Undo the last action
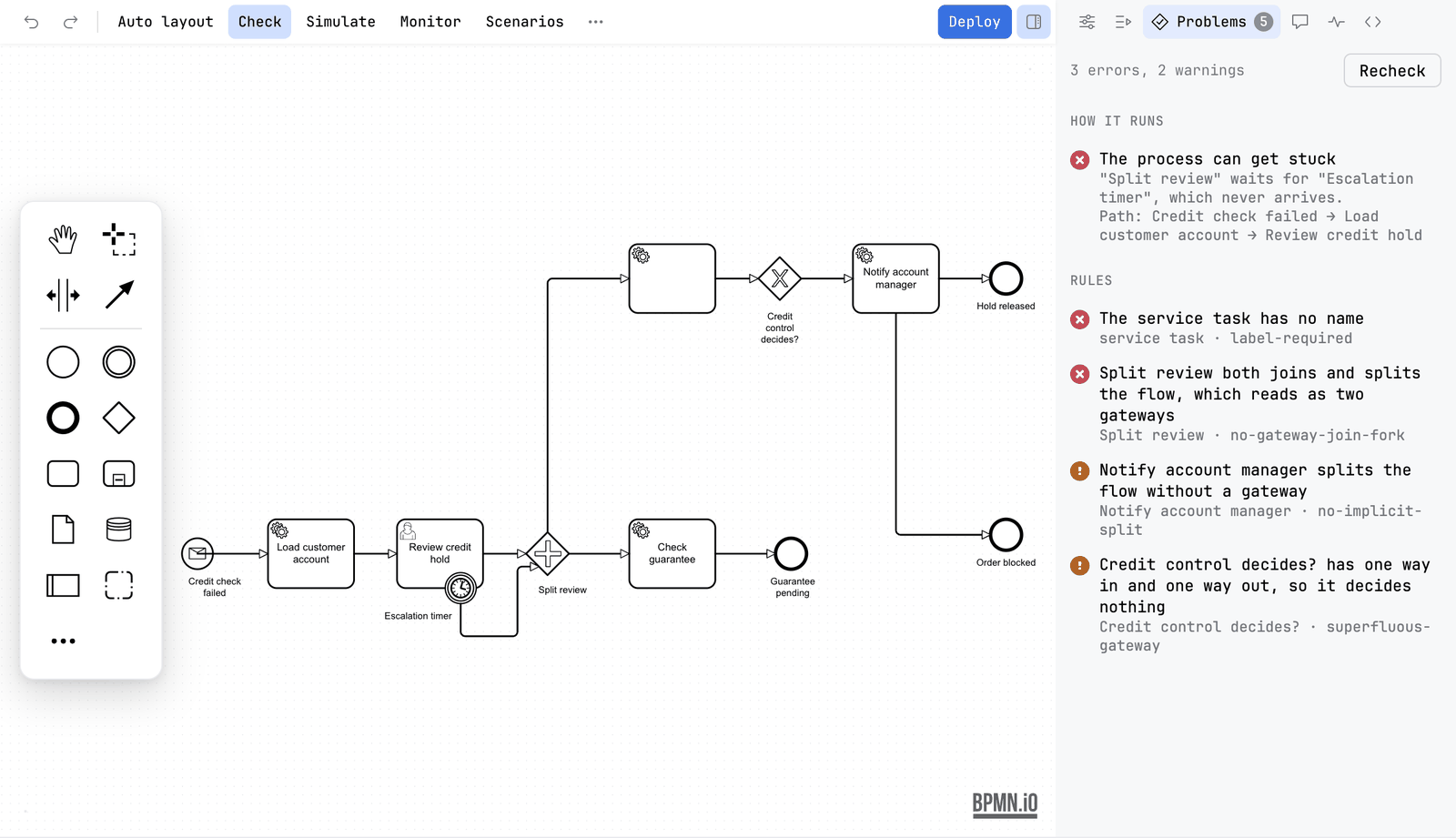This screenshot has height=838, width=1456. [32, 22]
